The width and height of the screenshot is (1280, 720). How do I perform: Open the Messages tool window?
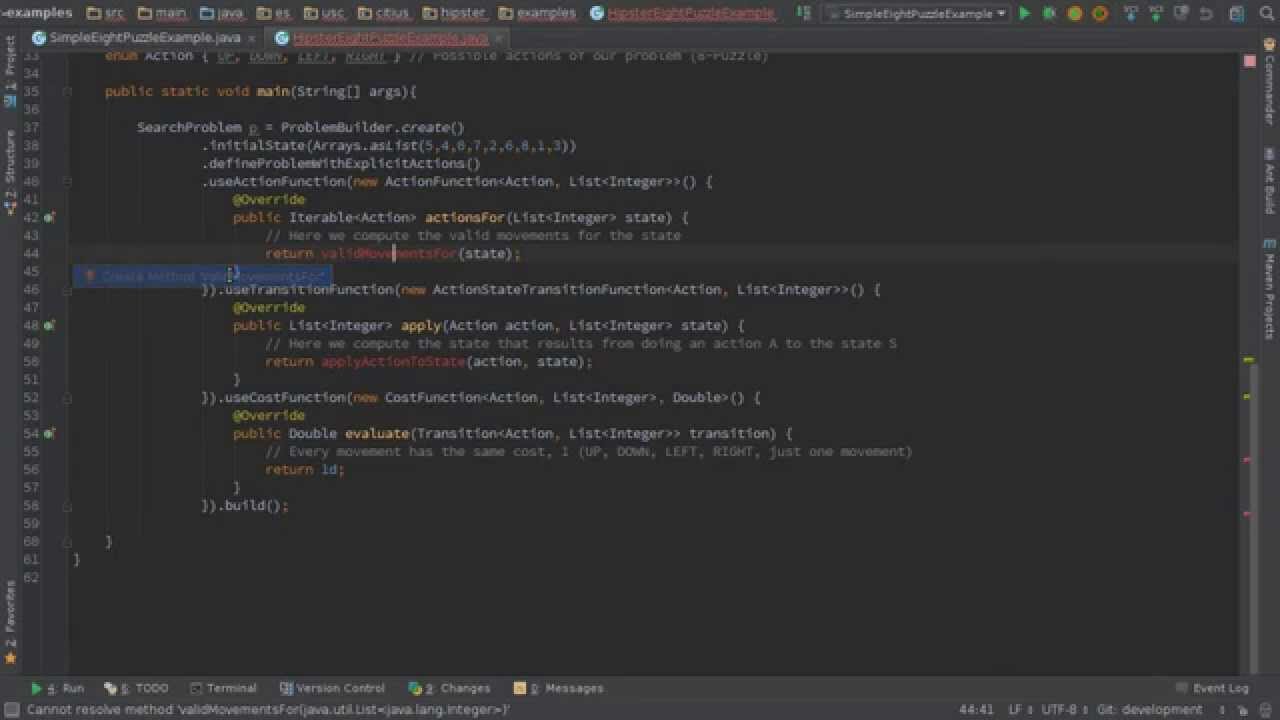[558, 688]
